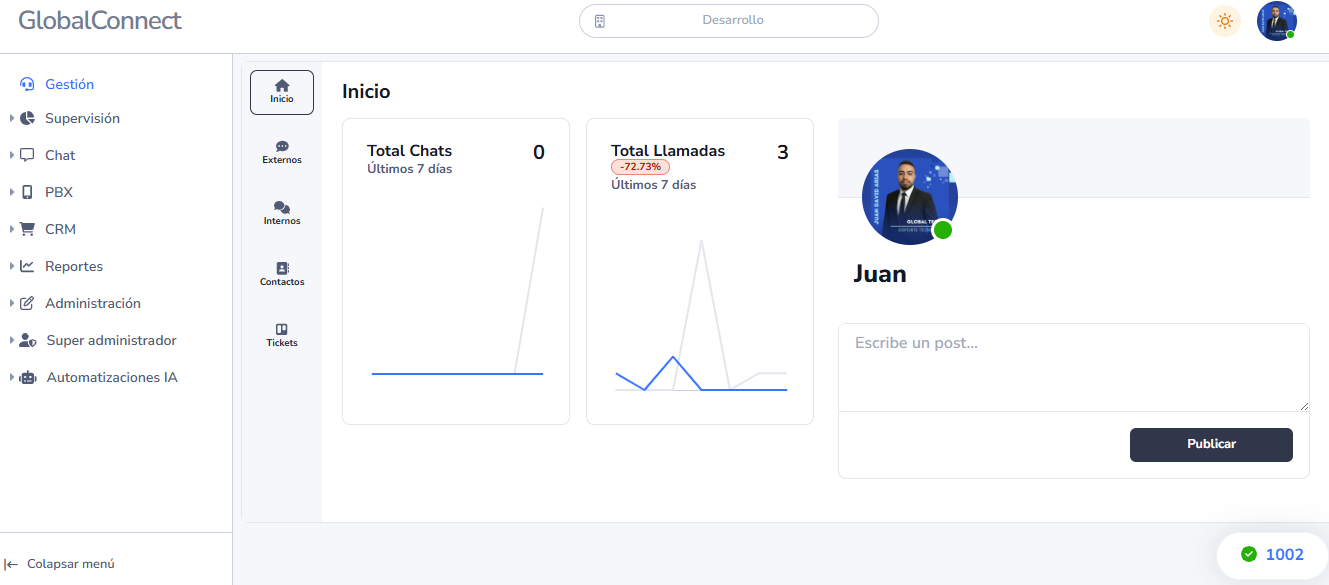Click the Reportes chart icon

pos(27,266)
